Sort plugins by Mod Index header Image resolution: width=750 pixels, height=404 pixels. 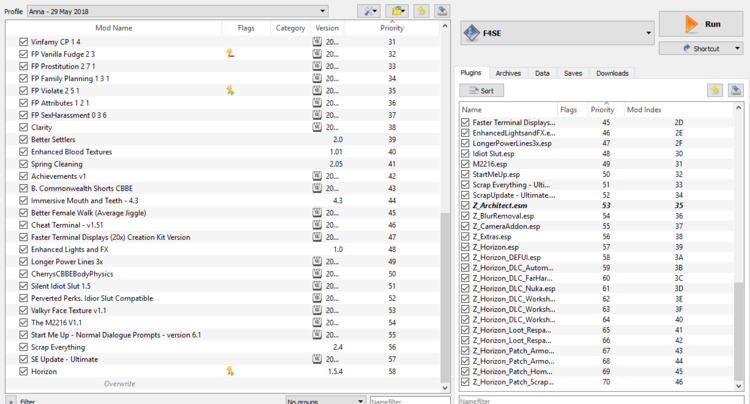point(644,109)
